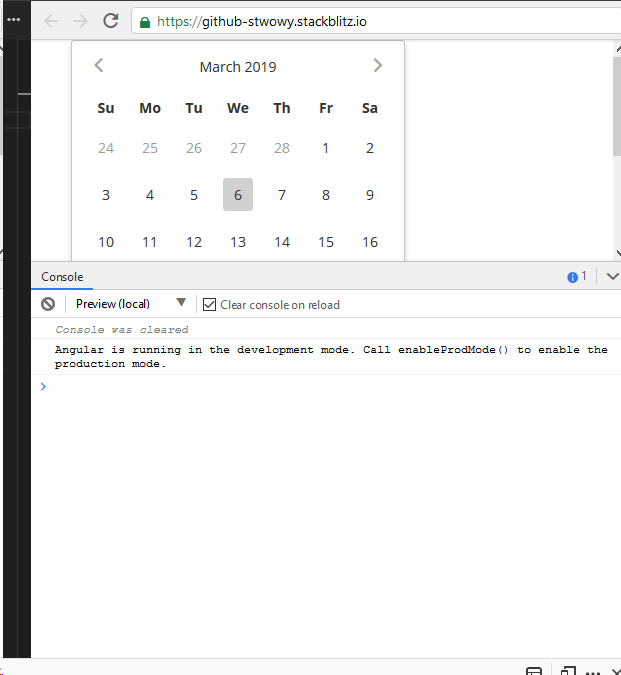Go to next month in calendar

click(377, 65)
